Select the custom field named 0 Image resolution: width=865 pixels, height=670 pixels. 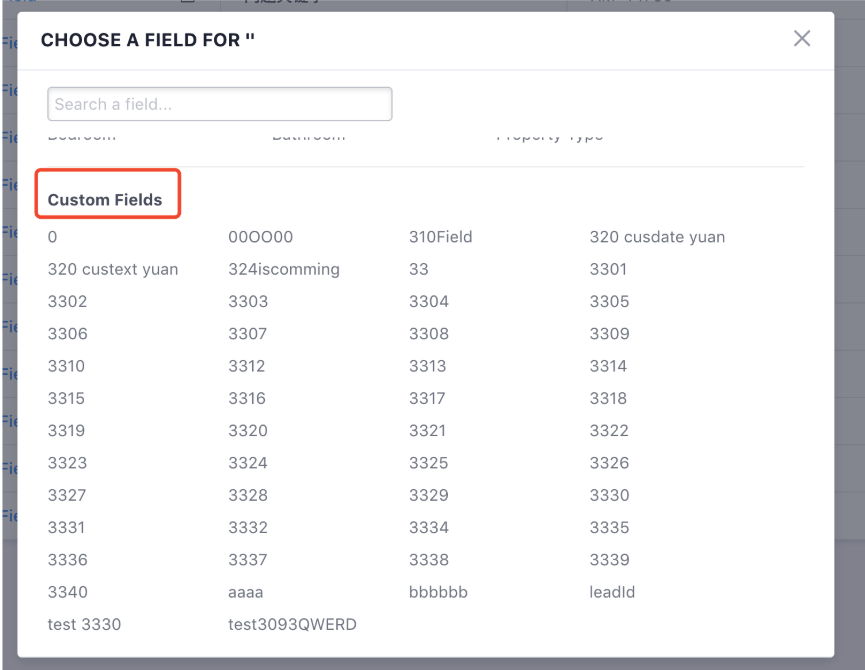(52, 237)
